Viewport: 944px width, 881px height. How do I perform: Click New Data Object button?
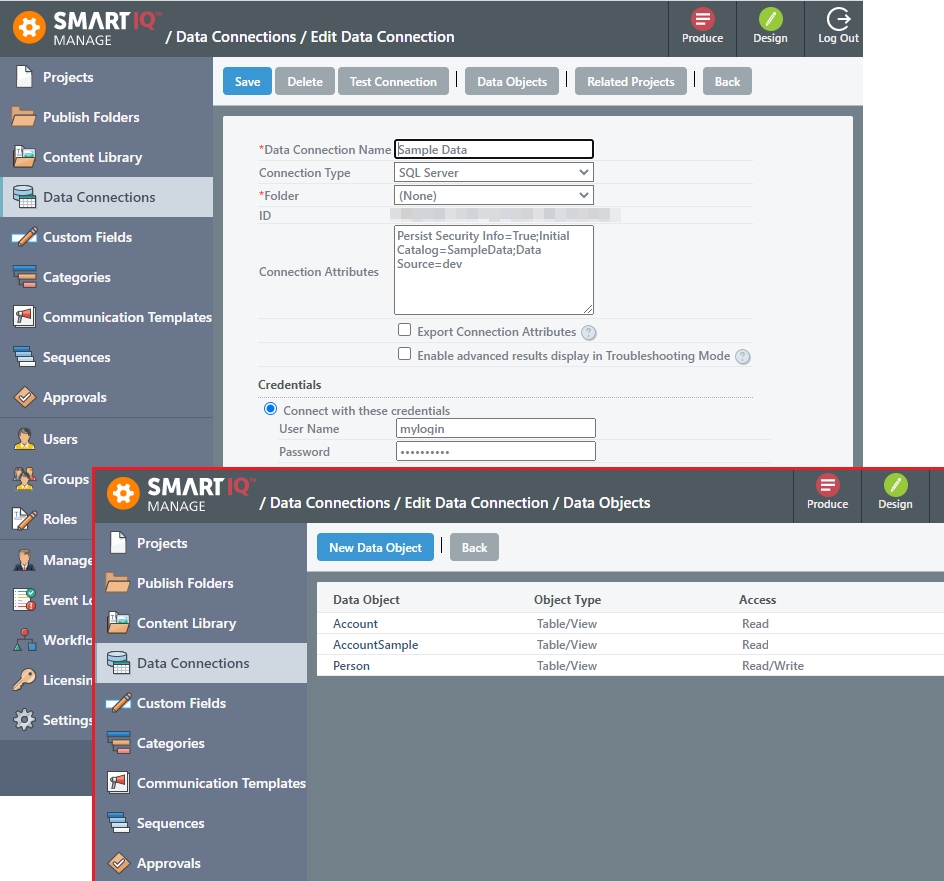375,547
